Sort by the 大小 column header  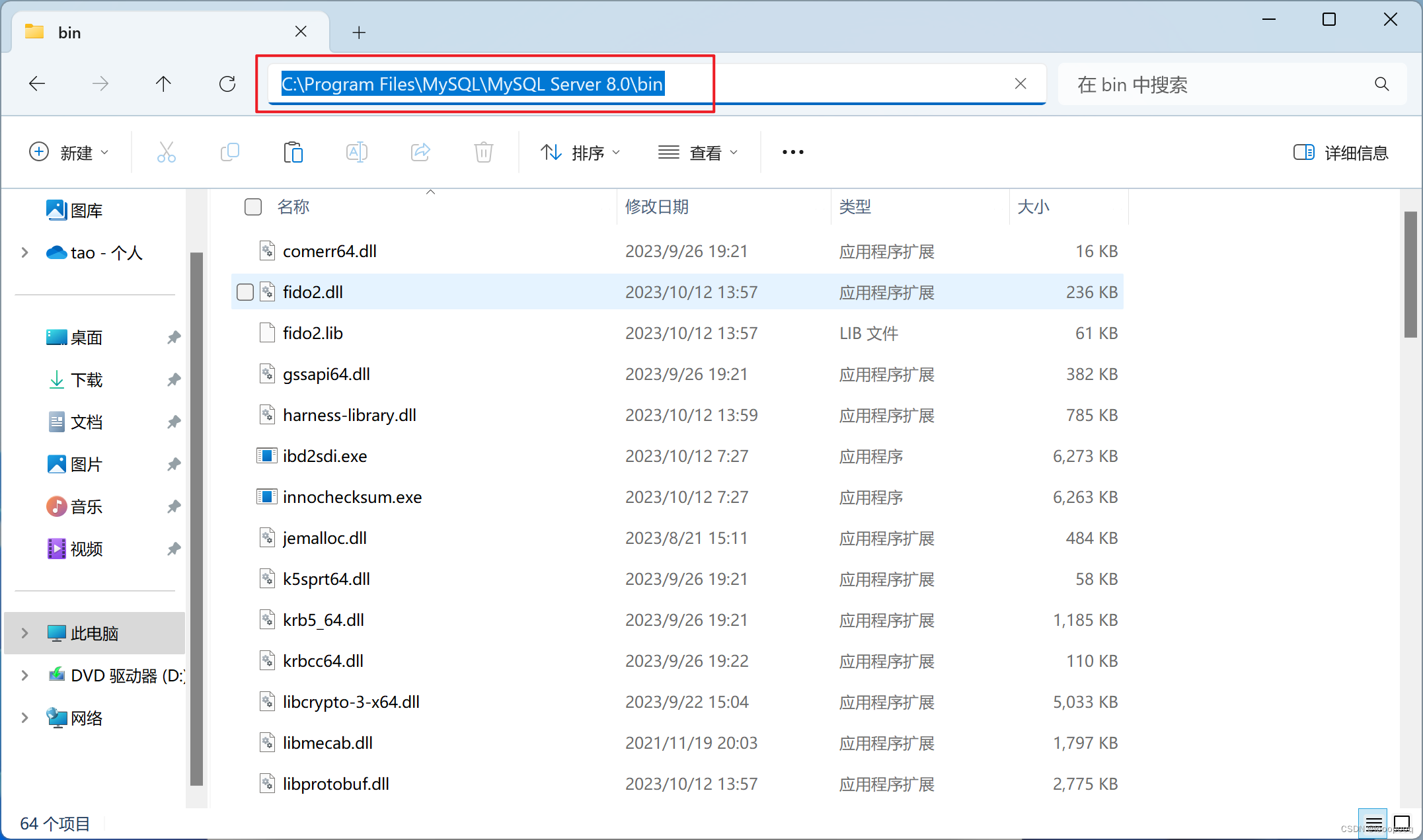[1034, 207]
